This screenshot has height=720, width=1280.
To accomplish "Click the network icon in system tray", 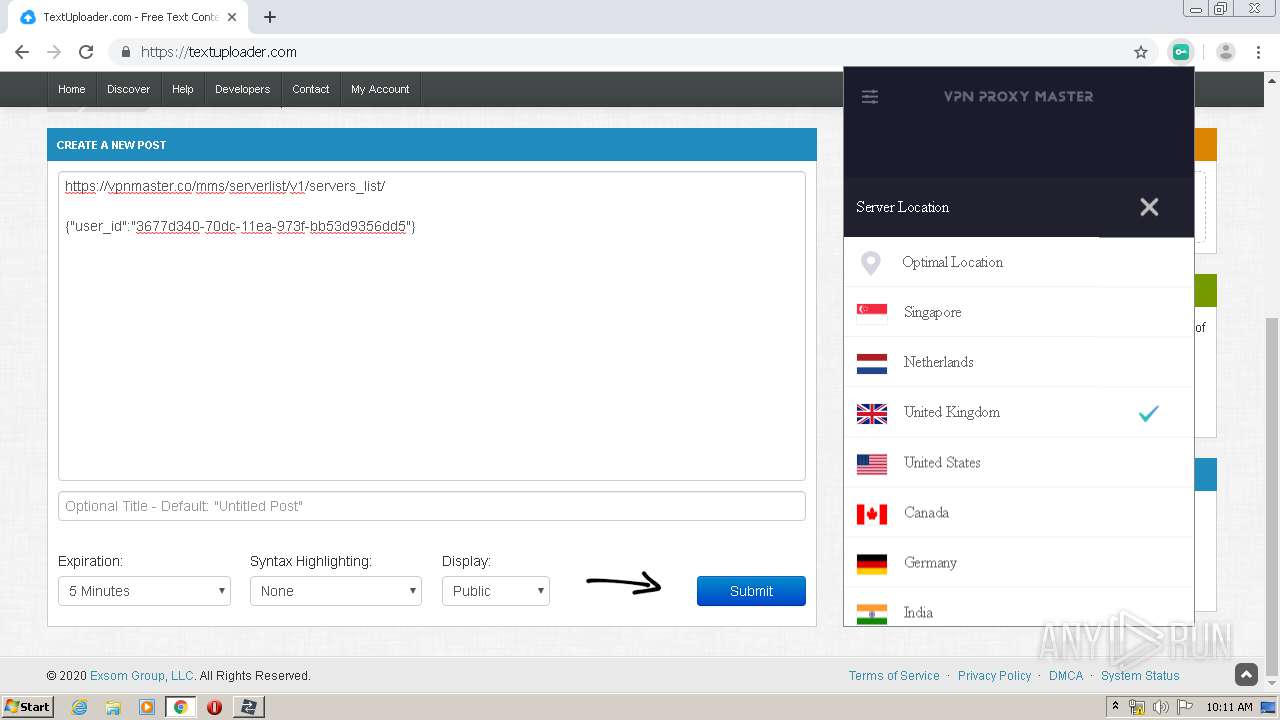I will click(x=1137, y=707).
